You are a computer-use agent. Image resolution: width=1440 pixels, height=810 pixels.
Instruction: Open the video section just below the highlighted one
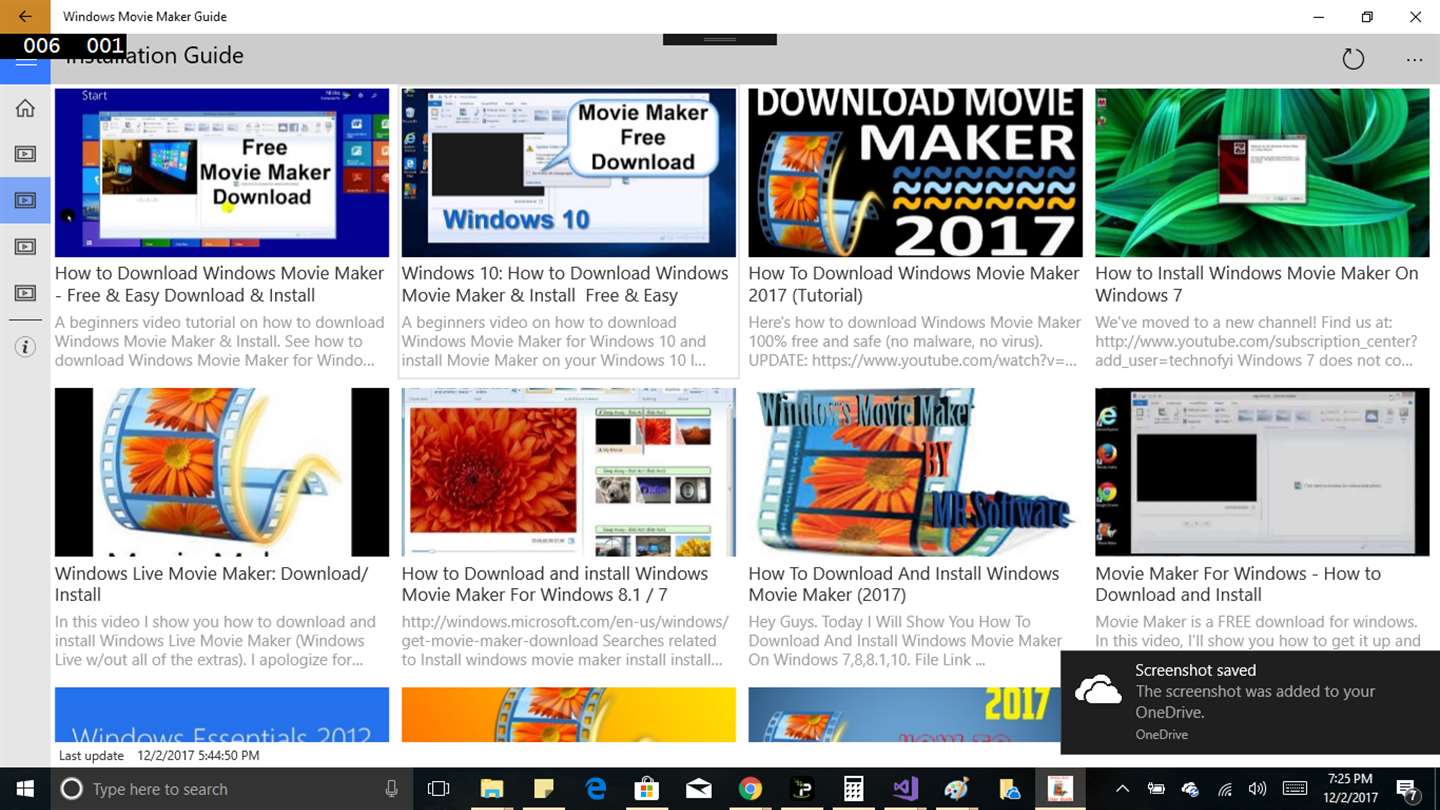(x=25, y=246)
